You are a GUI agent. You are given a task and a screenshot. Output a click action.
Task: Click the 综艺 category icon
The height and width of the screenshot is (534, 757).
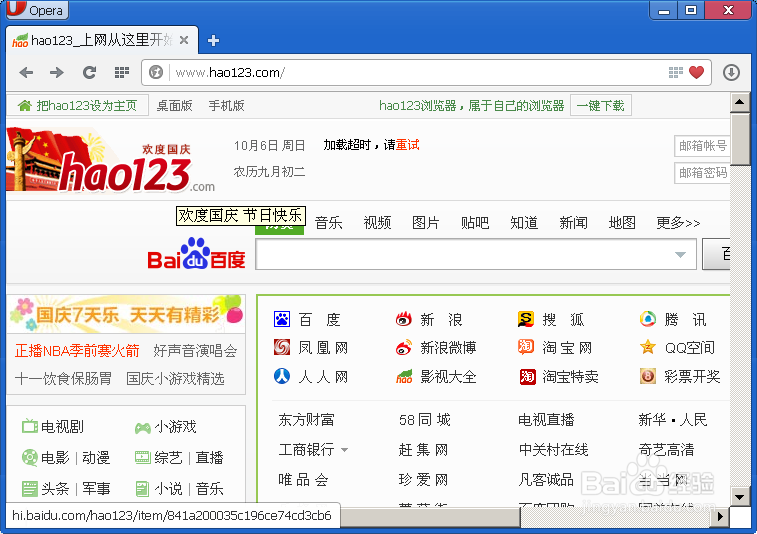[x=142, y=457]
